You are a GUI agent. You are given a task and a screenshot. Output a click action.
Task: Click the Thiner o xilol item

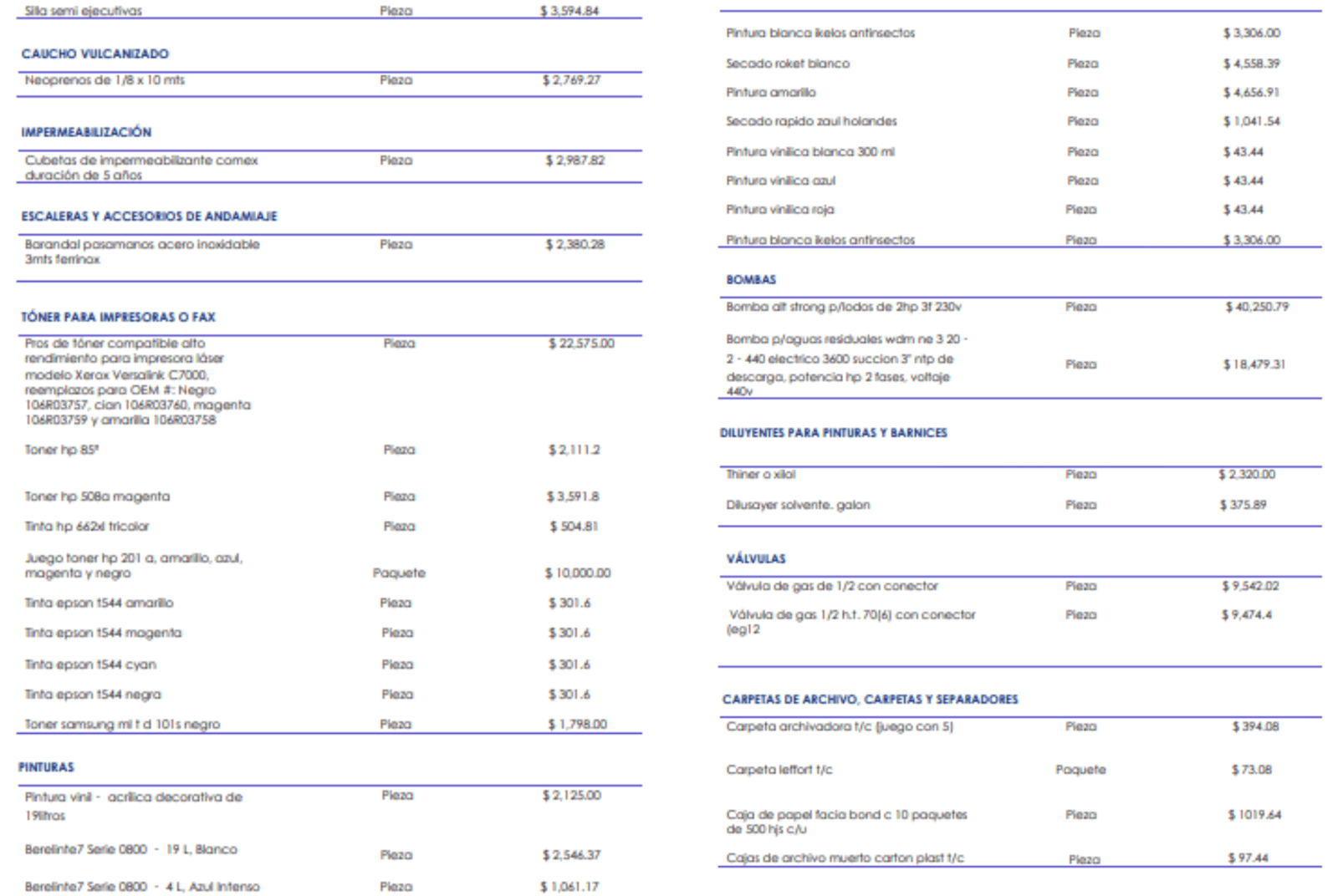760,475
